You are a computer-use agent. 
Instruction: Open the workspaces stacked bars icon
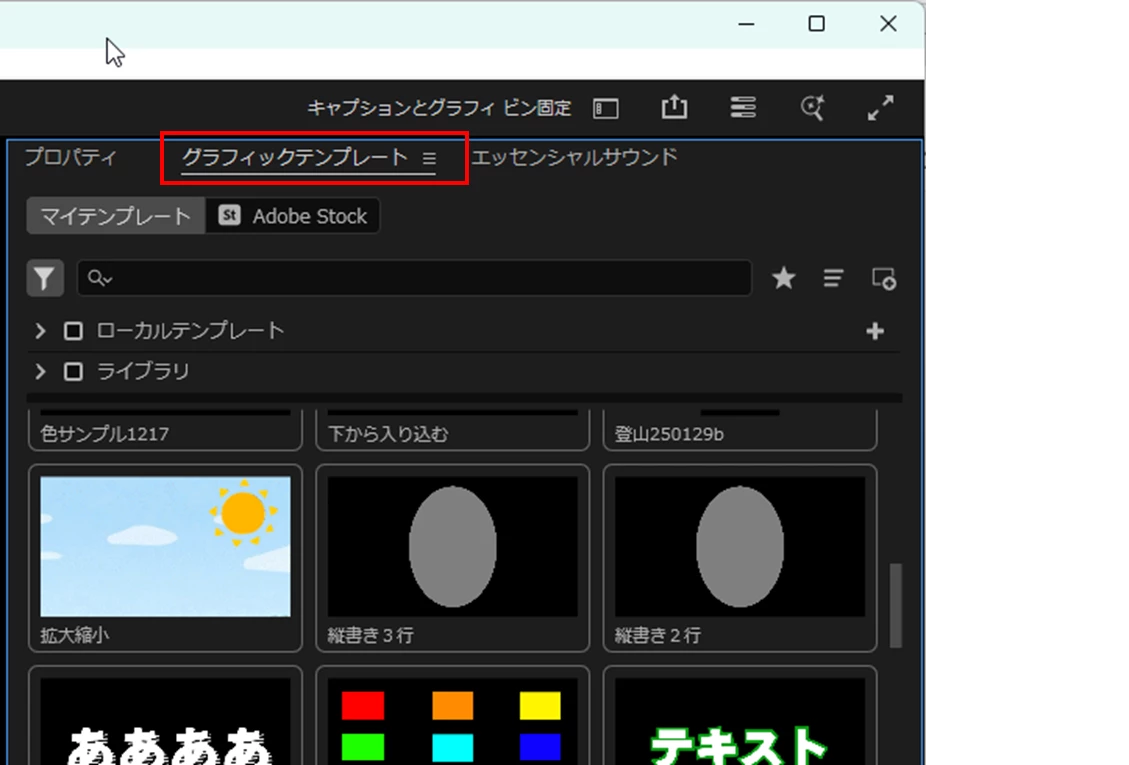click(742, 107)
